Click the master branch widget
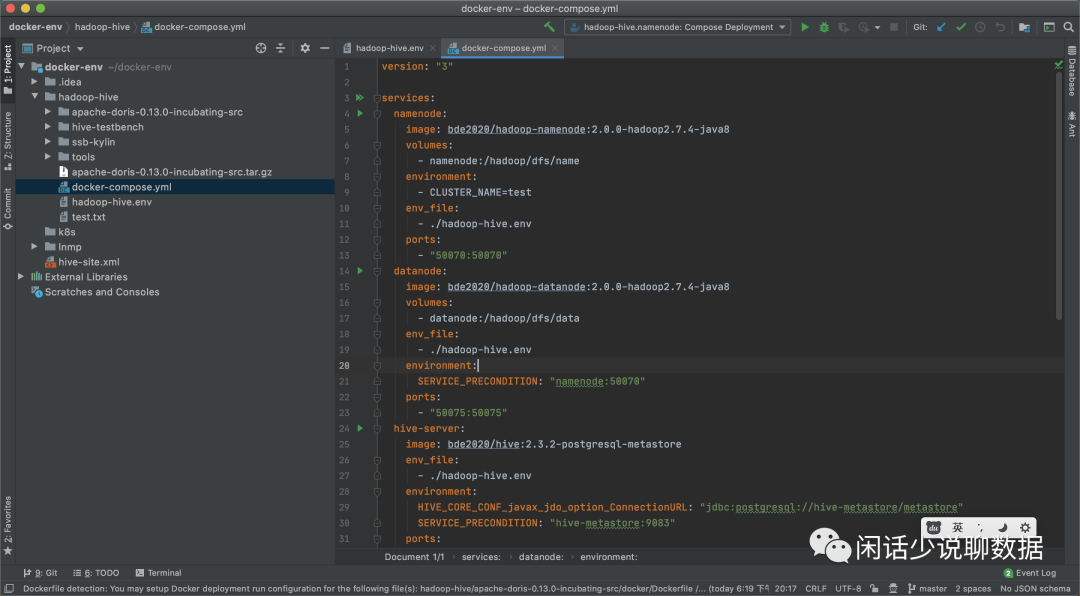The image size is (1080, 596). click(x=926, y=589)
